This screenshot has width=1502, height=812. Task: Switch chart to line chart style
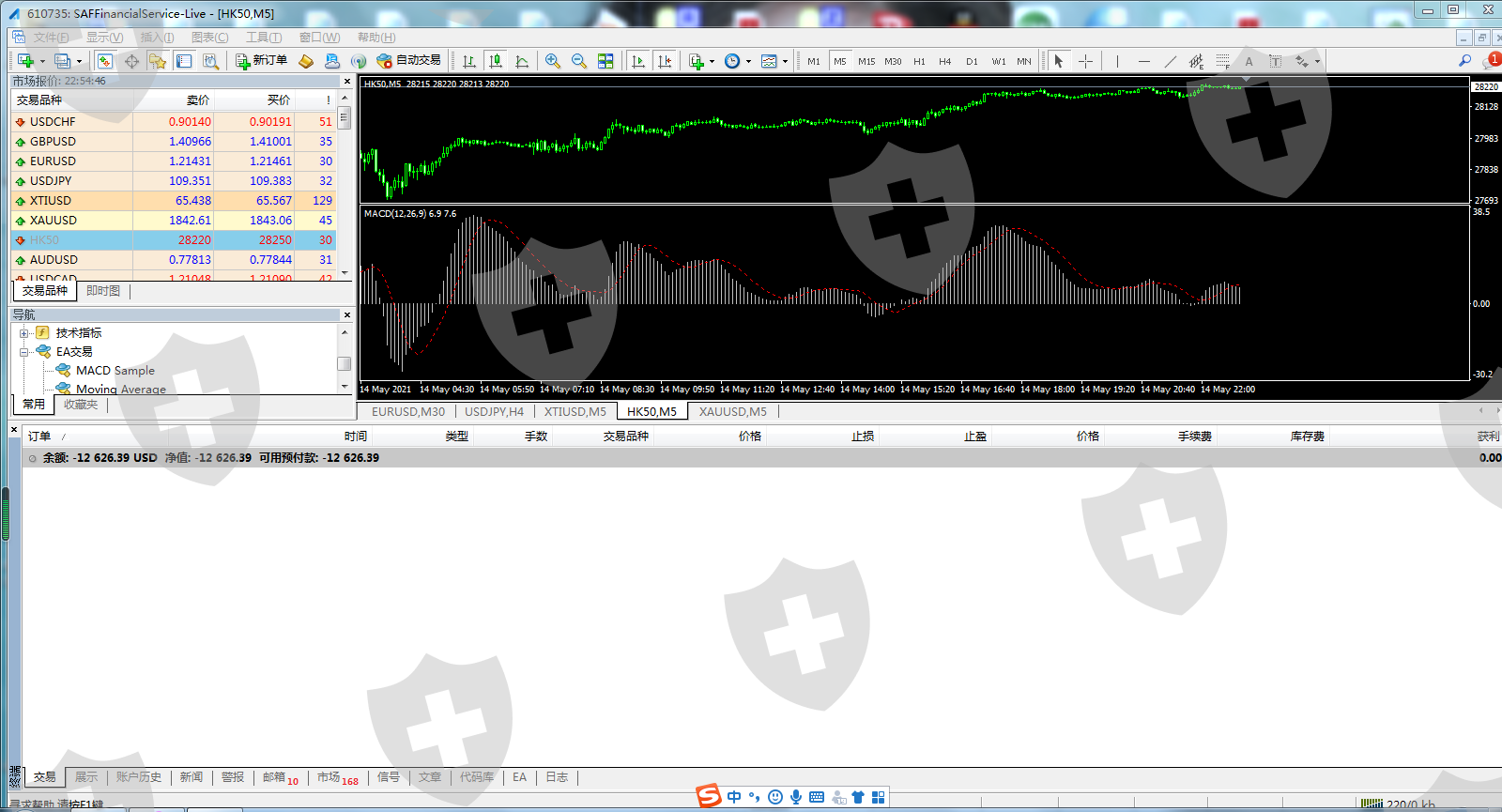pyautogui.click(x=522, y=61)
